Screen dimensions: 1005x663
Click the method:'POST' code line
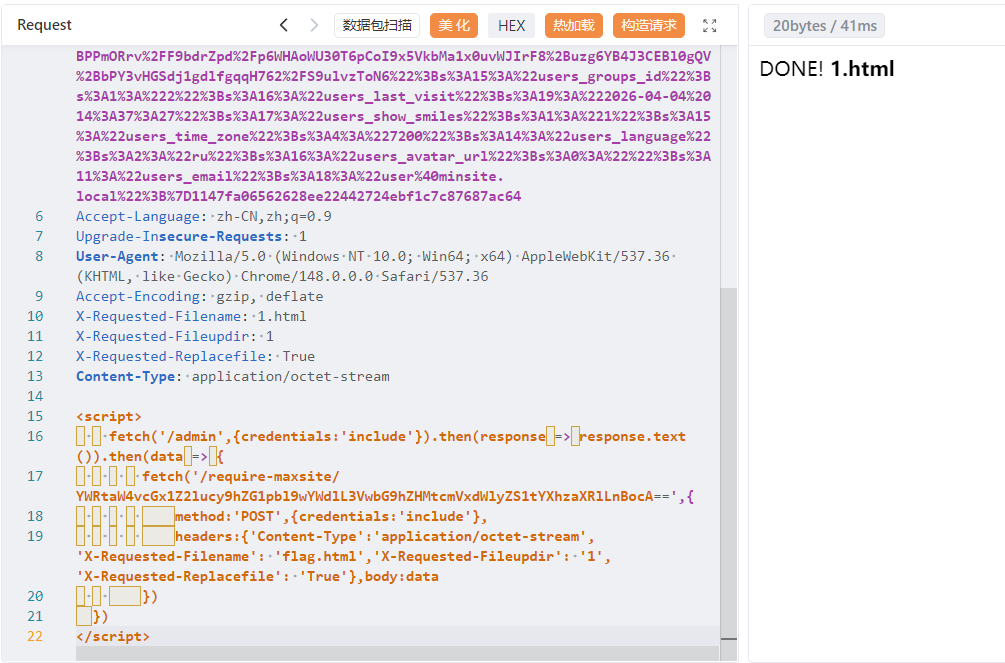coord(281,516)
